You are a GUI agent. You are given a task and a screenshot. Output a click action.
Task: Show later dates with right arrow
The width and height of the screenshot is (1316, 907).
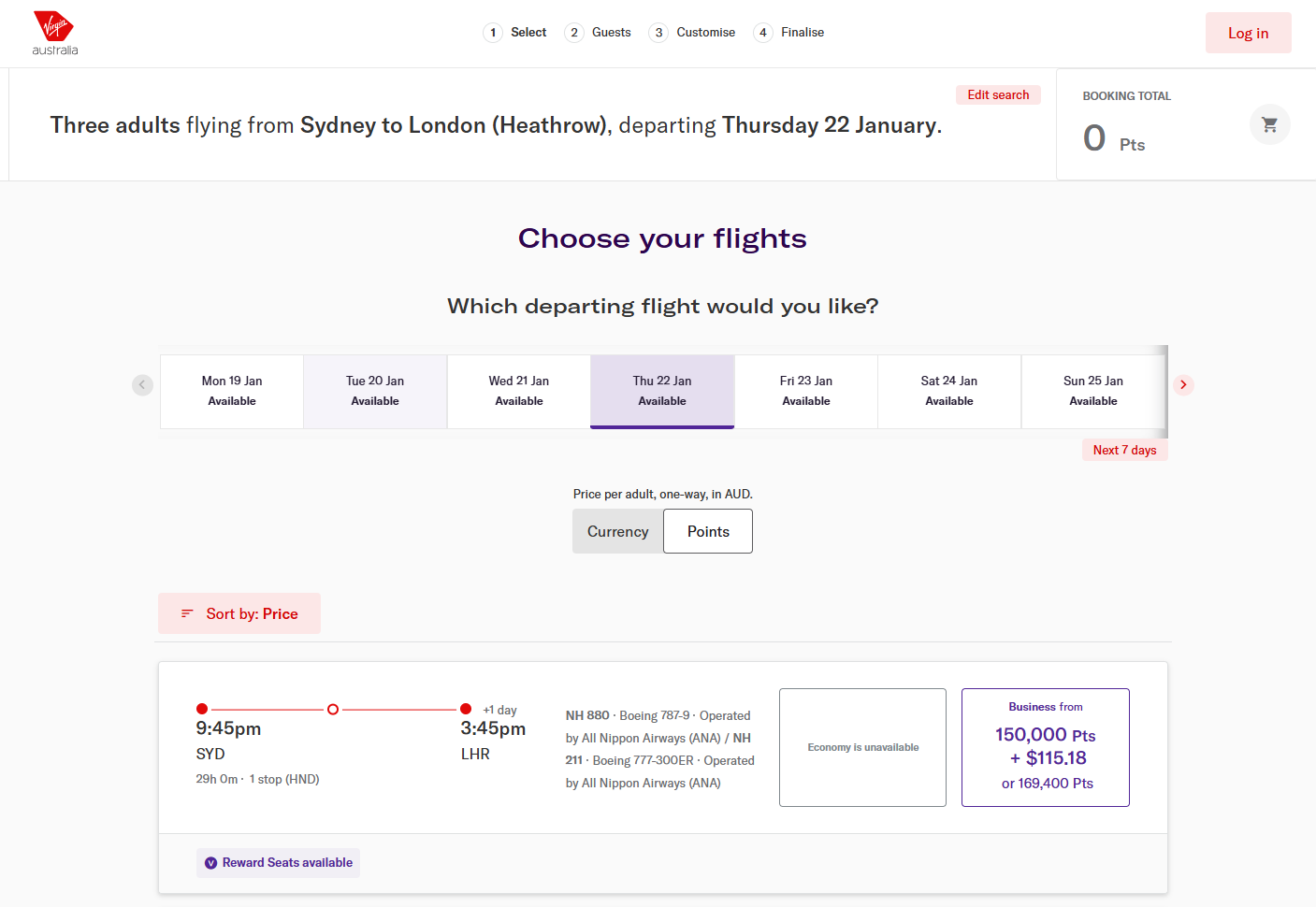1183,384
